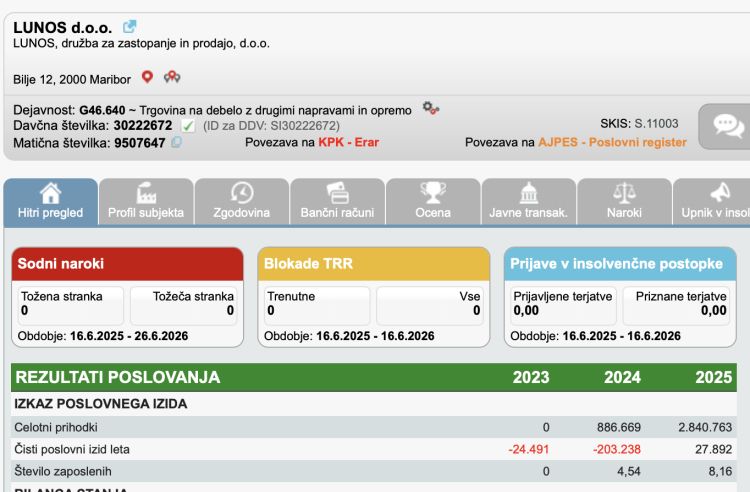Click the Blokade TRR header
The image size is (750, 492).
pyautogui.click(x=374, y=264)
